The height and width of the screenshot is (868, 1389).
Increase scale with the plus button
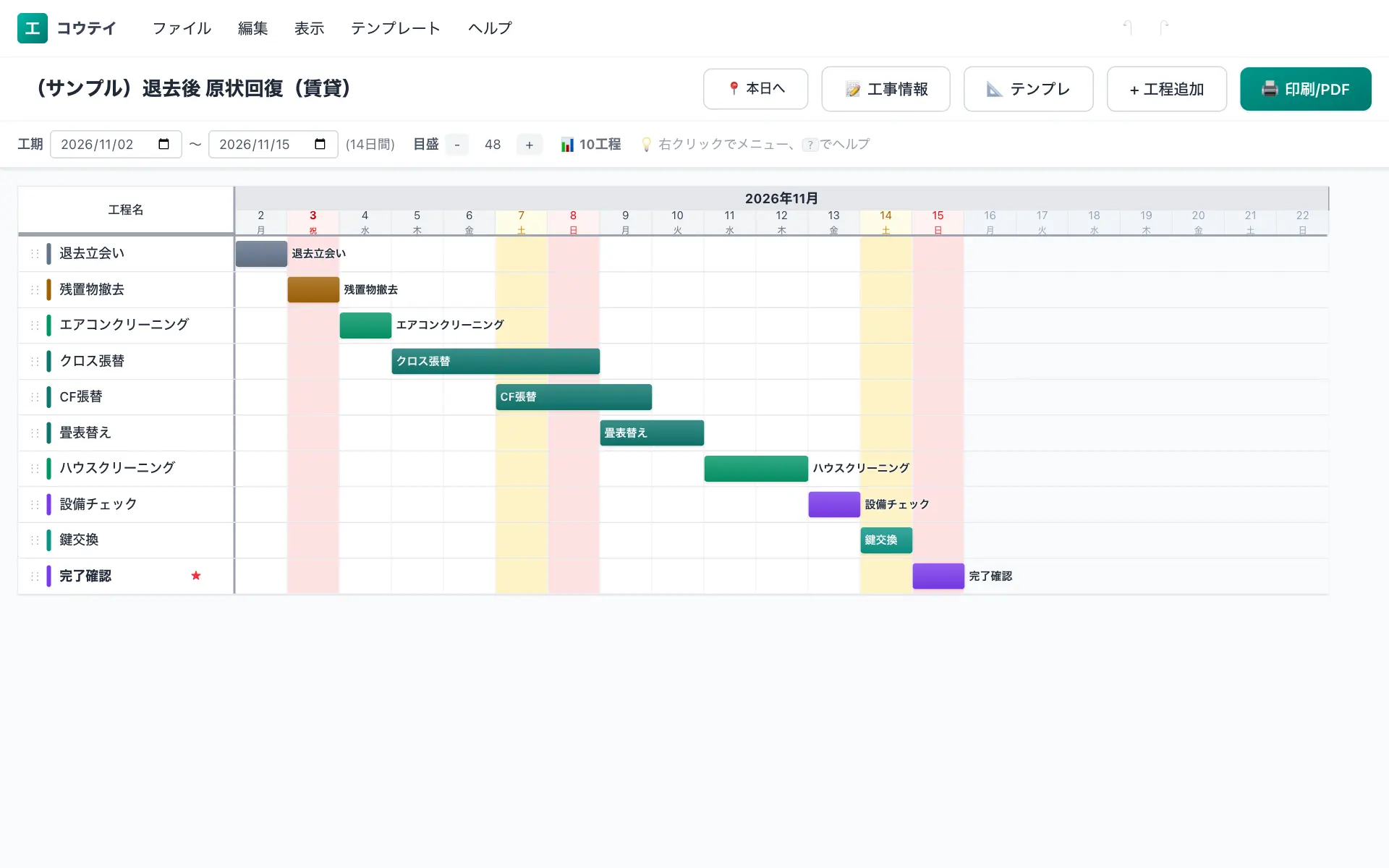pyautogui.click(x=530, y=145)
